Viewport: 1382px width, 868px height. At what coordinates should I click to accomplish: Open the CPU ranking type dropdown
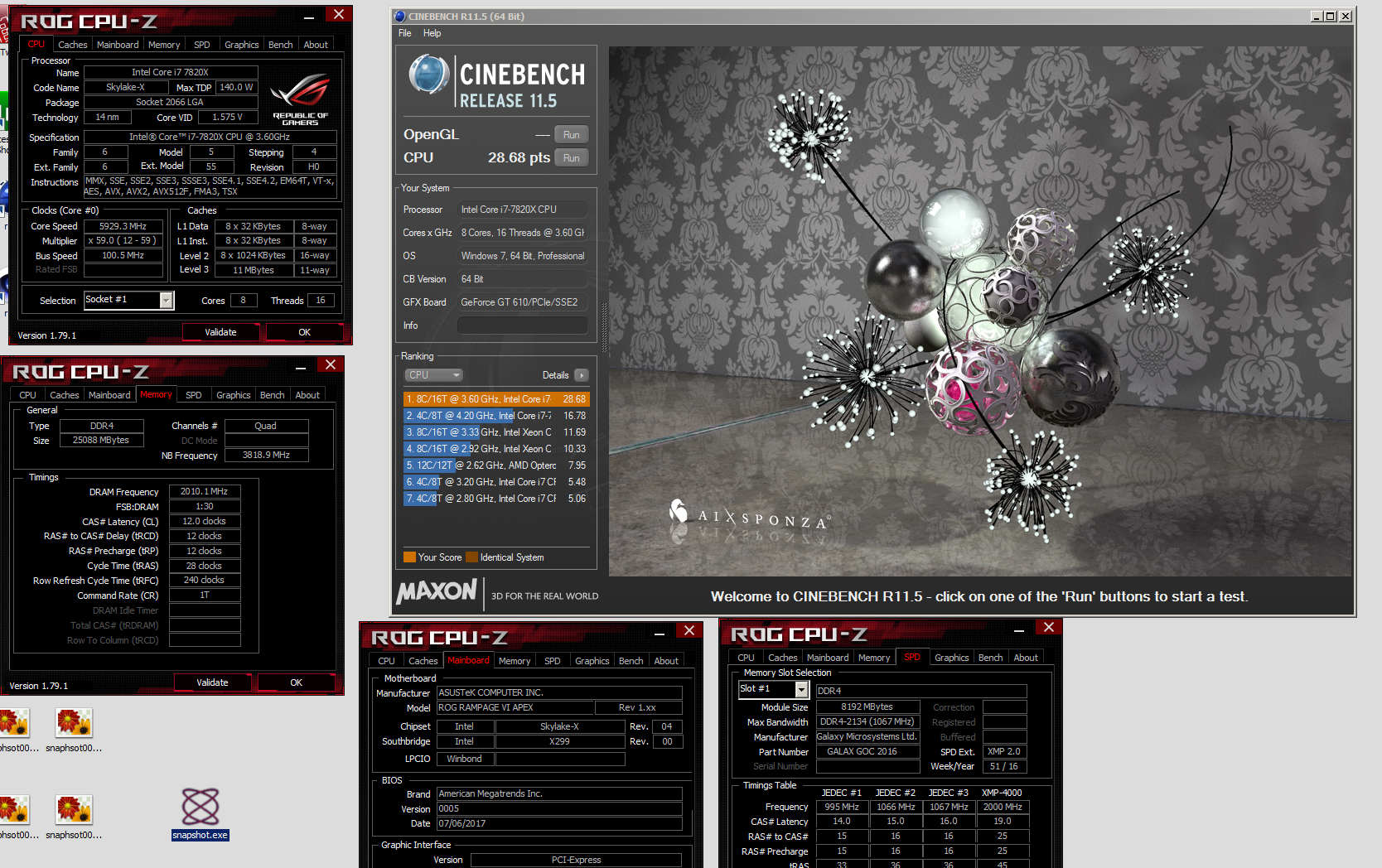point(432,375)
